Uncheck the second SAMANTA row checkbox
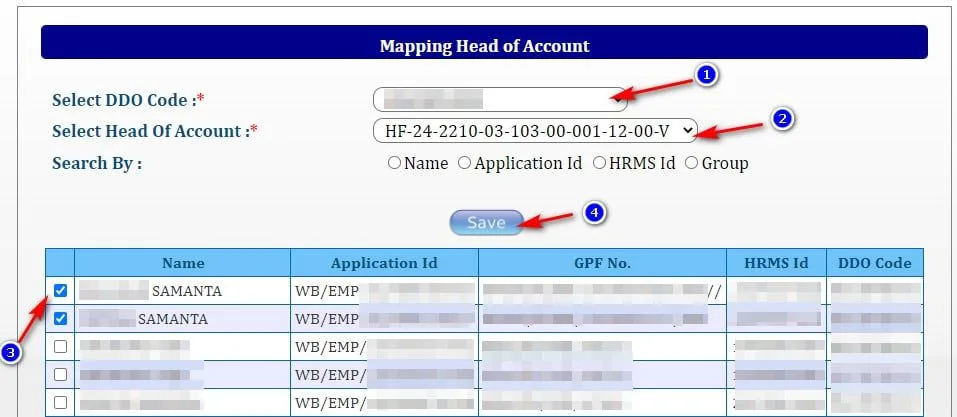957x417 pixels. point(60,318)
